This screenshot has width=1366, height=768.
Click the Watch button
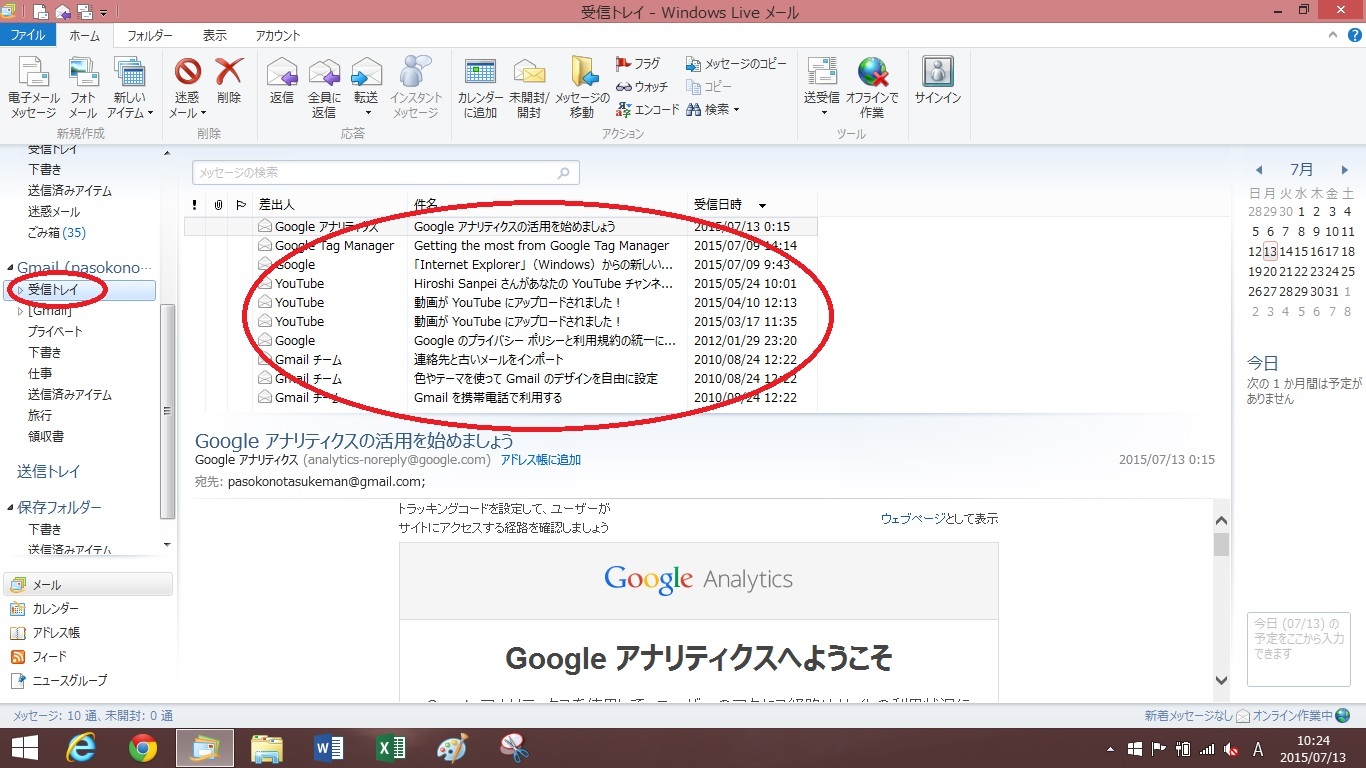[642, 87]
